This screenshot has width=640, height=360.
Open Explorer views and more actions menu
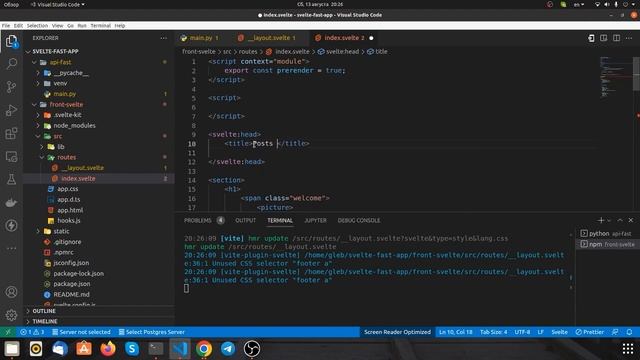164,38
